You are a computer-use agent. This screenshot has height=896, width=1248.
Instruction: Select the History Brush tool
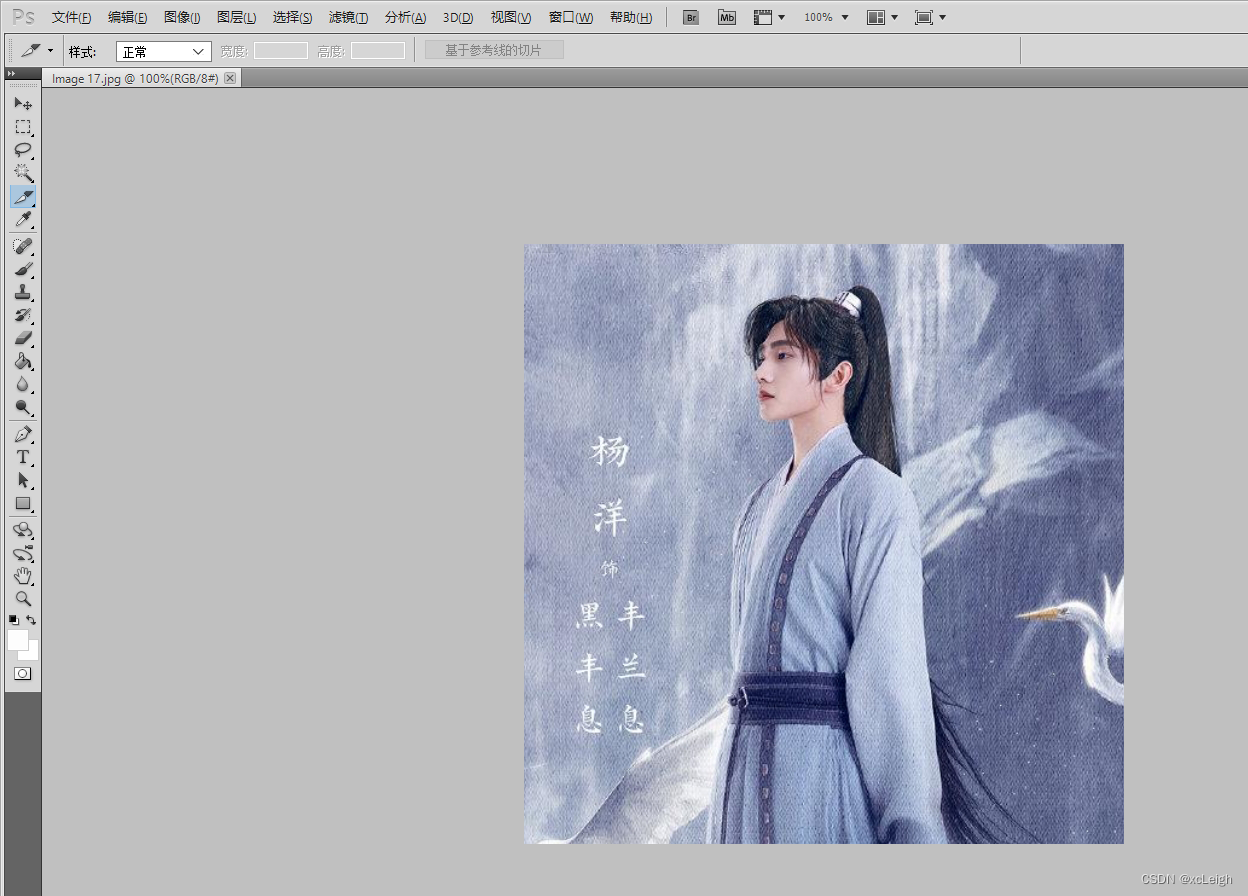pos(23,315)
